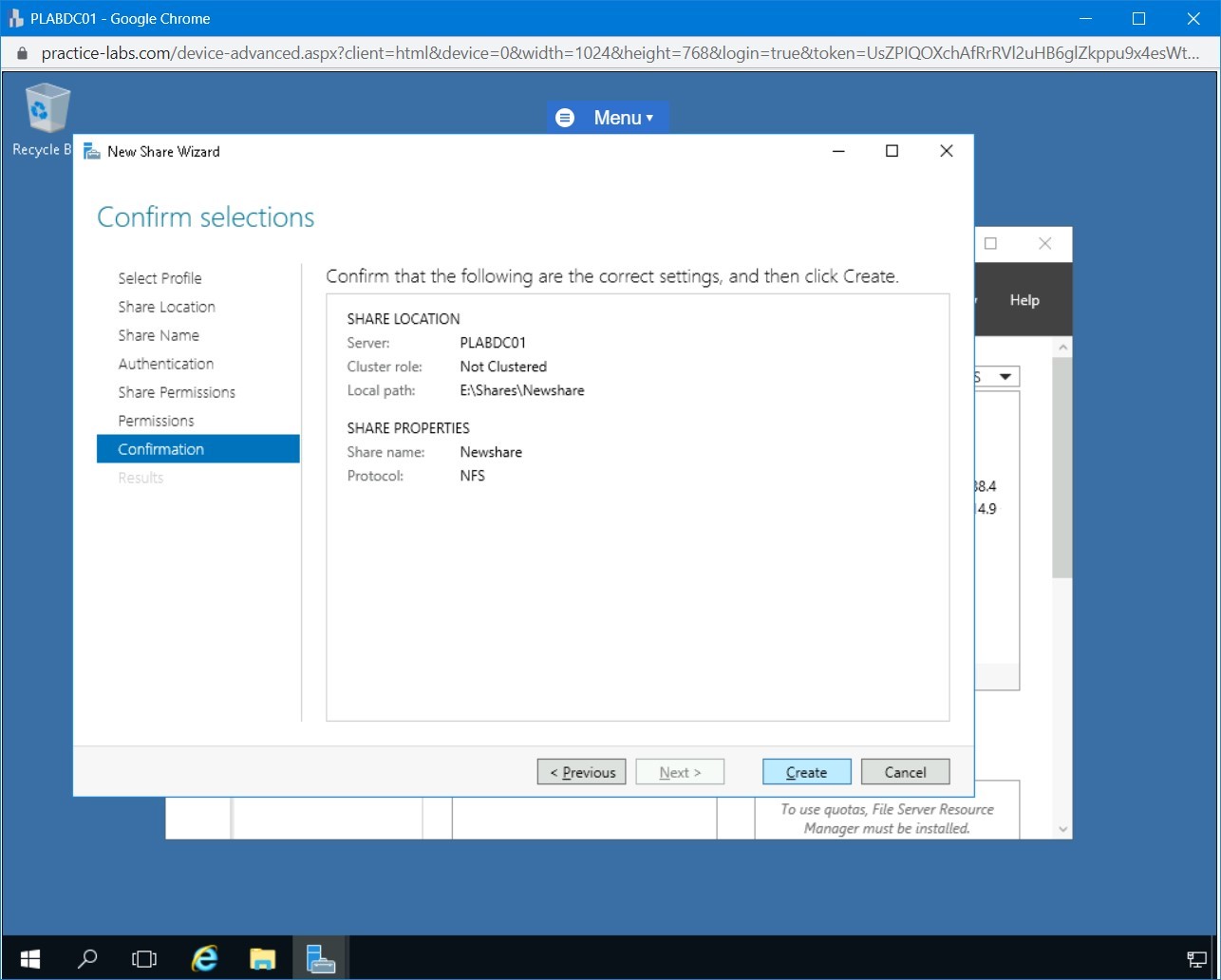The height and width of the screenshot is (980, 1221).
Task: Select local path E:\Shares\Newshare
Action: (522, 390)
